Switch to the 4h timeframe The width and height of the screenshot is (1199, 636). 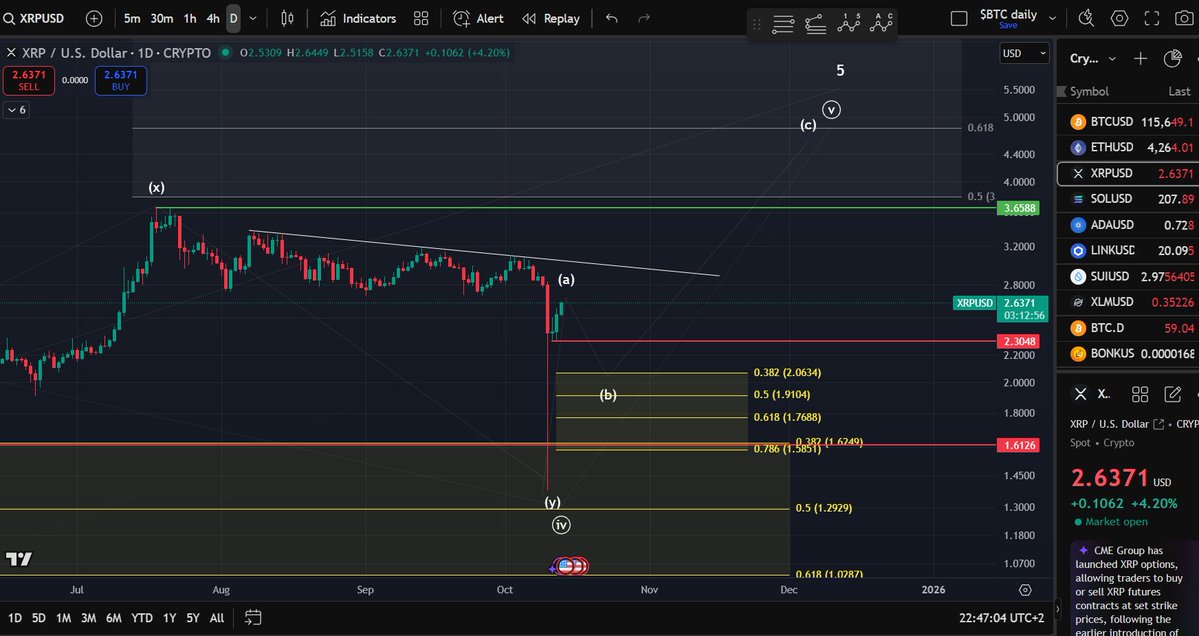coord(213,18)
